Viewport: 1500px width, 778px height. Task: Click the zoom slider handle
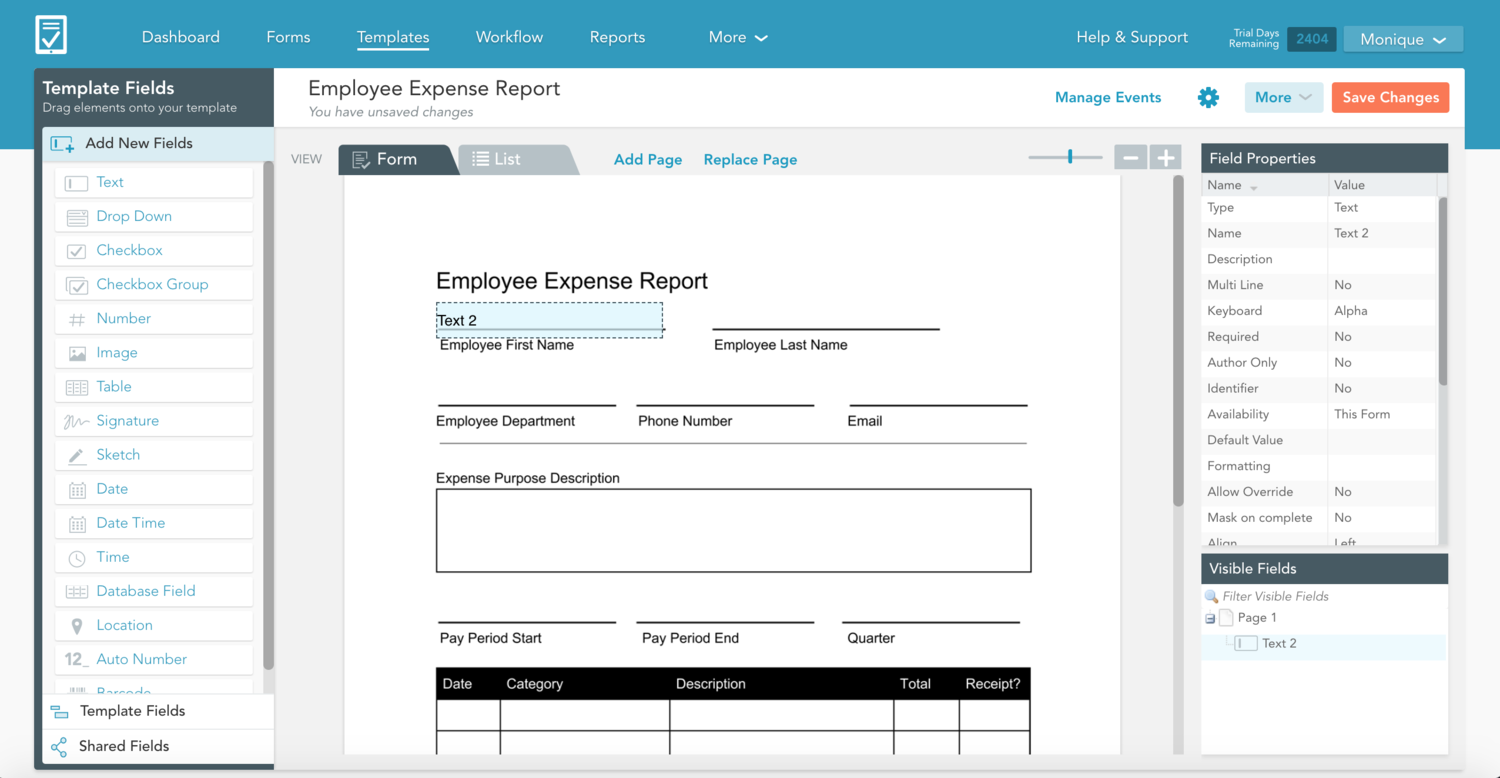(1070, 157)
